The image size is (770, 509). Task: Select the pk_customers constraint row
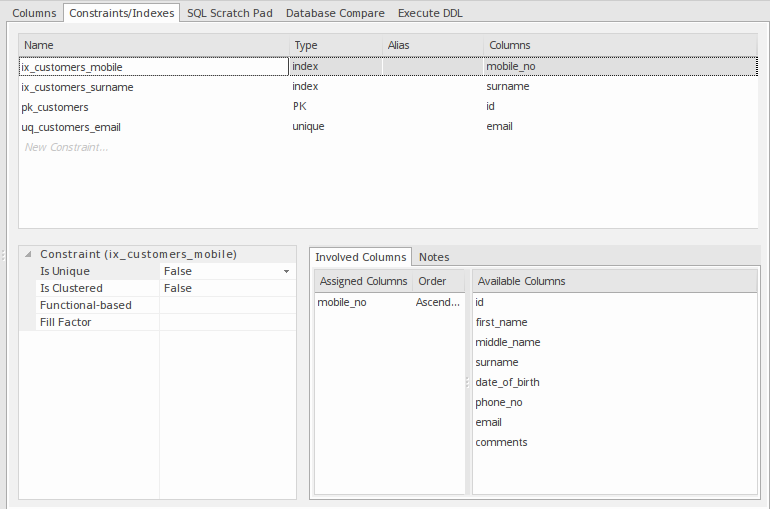tap(55, 107)
